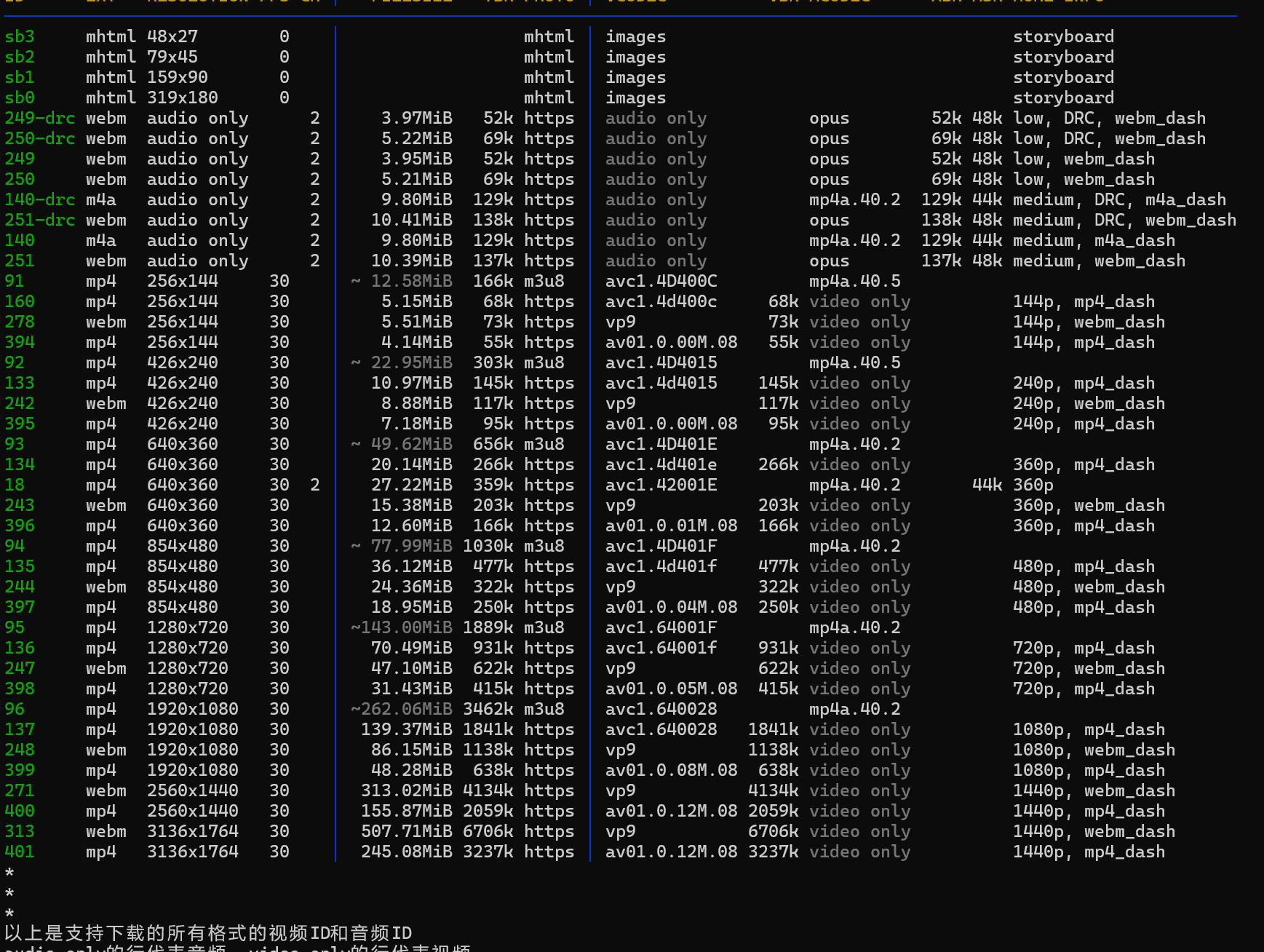Click format ID 135
Screen dimensions: 1264x952
(x=20, y=566)
